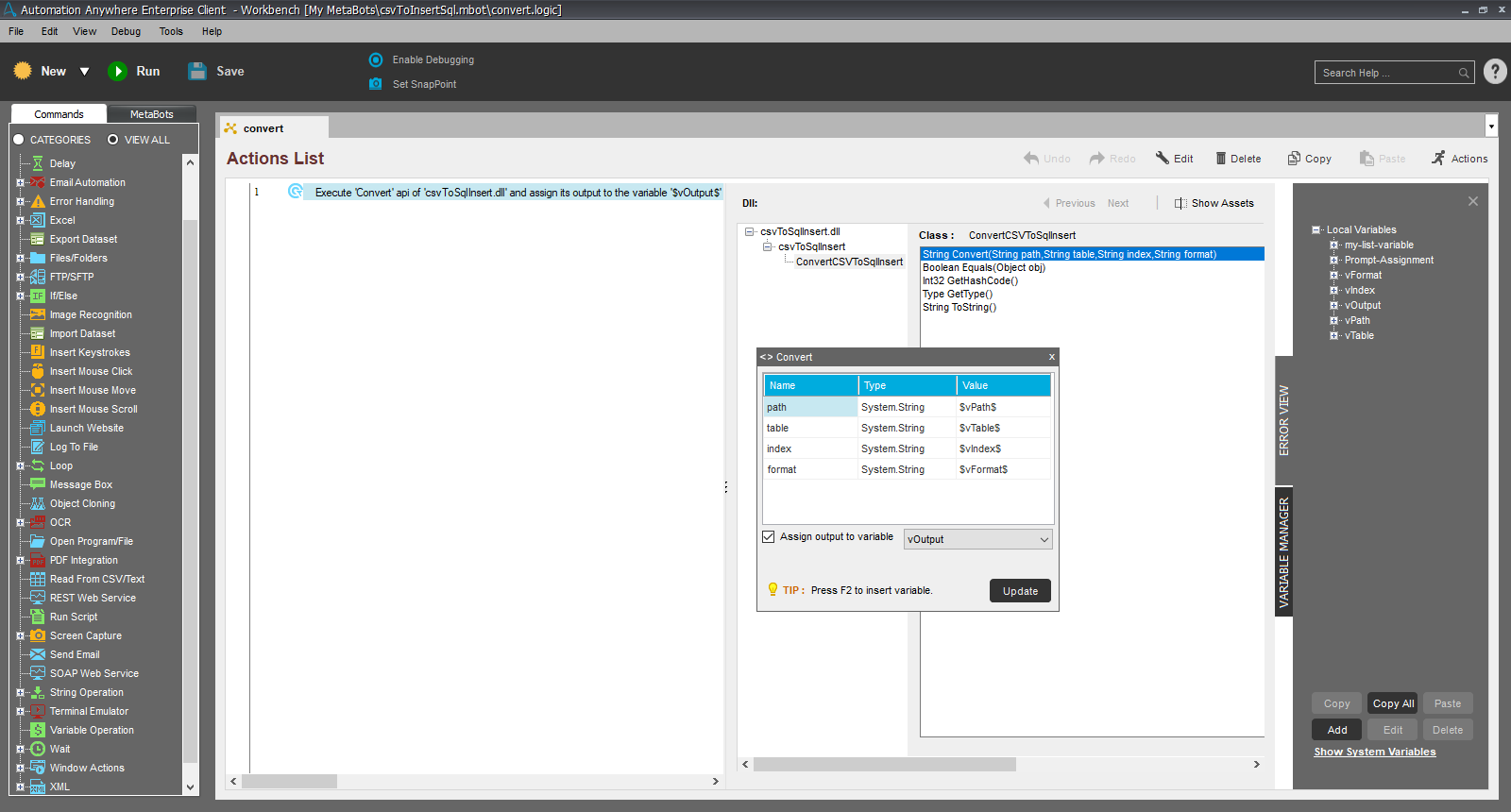Viewport: 1511px width, 812px height.
Task: Expand the Email Automation category
Action: pos(20,183)
